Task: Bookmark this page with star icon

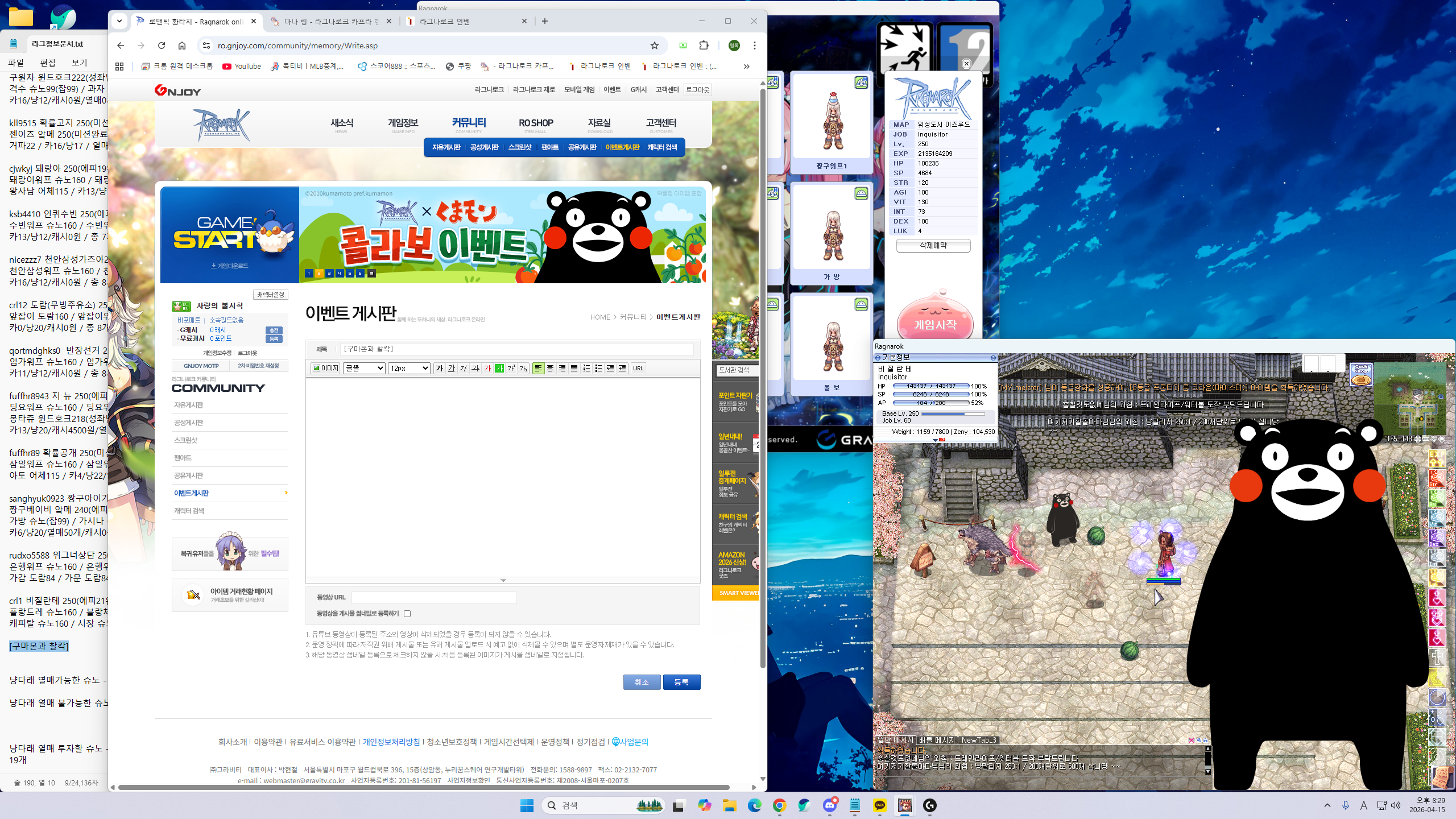Action: tap(655, 45)
